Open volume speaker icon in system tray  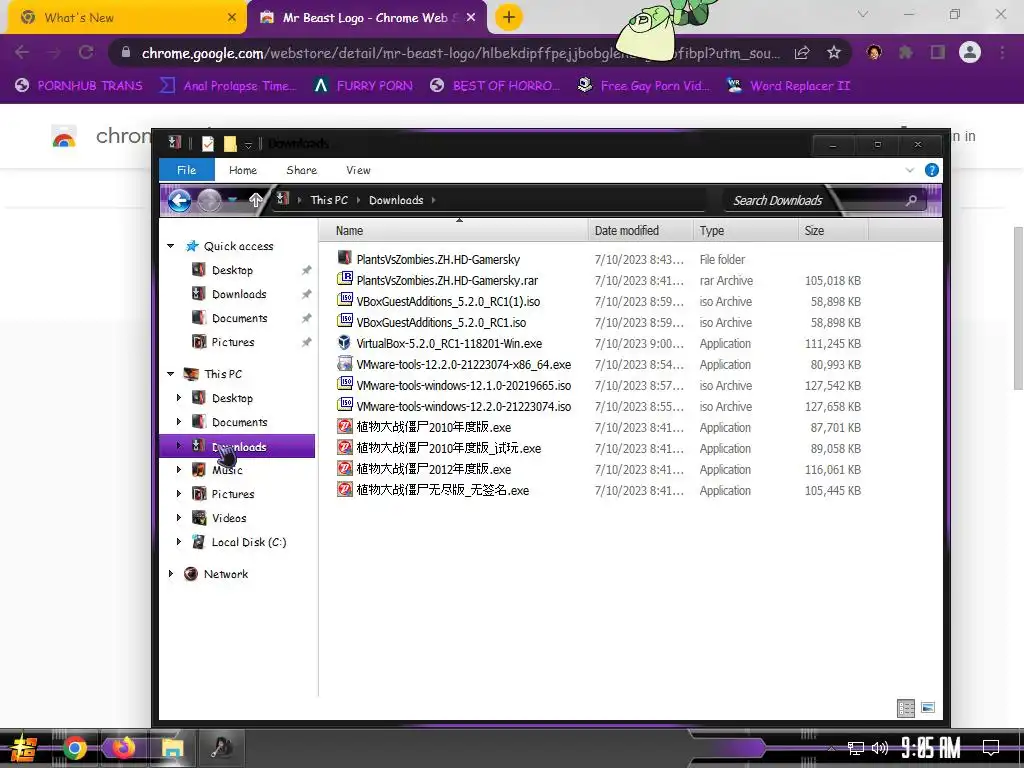(x=880, y=748)
